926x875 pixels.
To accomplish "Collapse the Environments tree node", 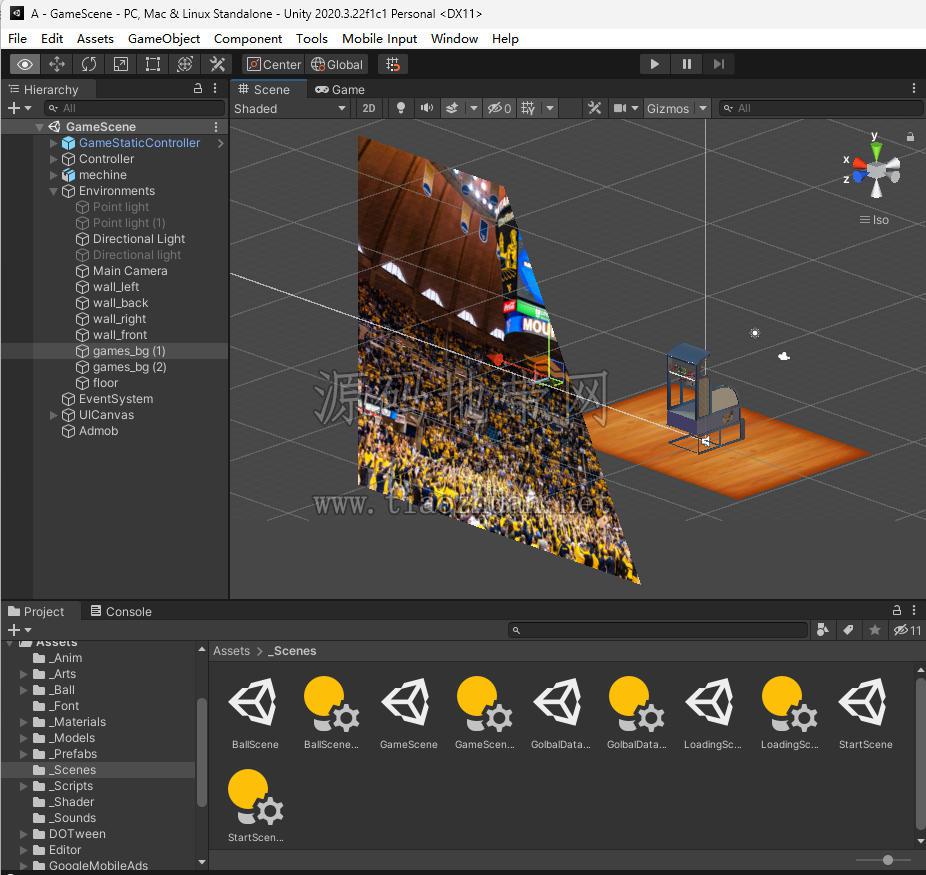I will tap(53, 191).
